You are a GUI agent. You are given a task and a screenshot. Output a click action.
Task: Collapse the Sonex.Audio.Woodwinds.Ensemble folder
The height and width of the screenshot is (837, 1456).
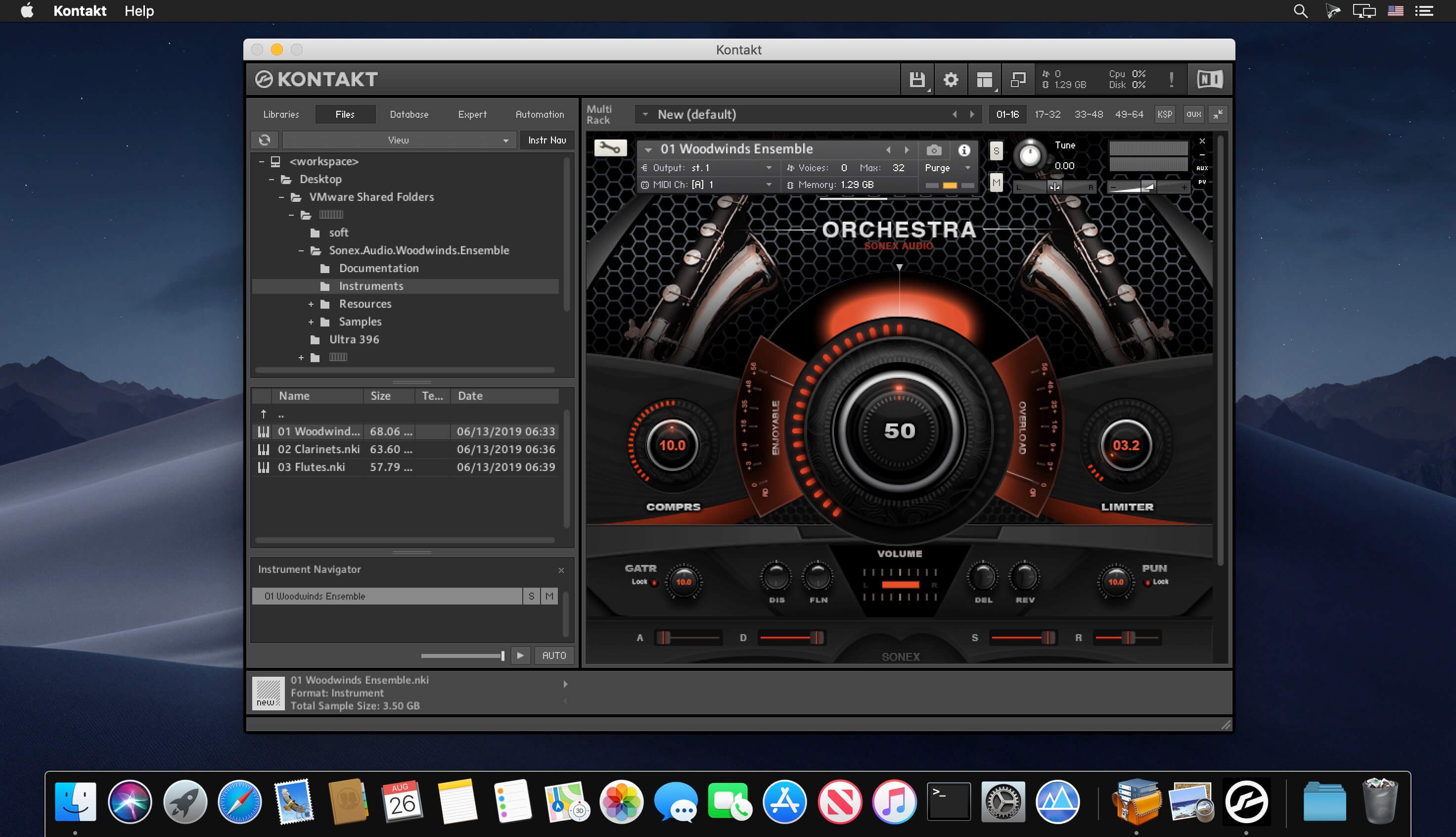(x=301, y=251)
